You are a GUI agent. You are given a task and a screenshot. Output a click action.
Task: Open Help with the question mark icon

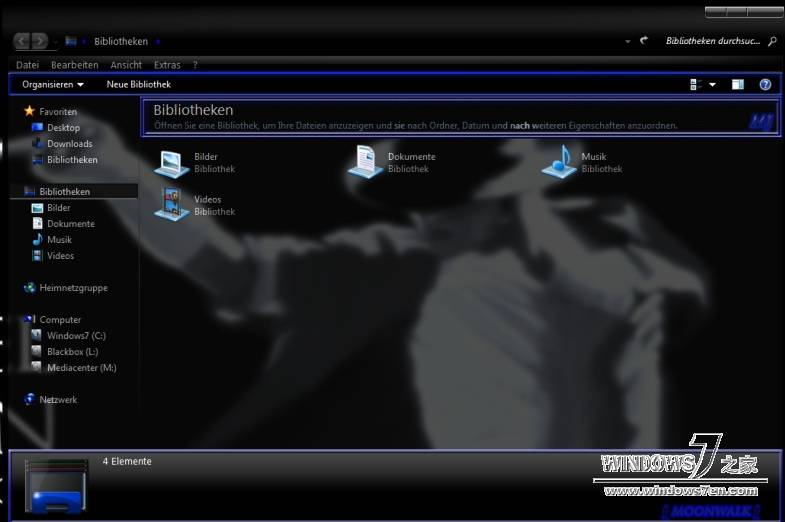point(765,85)
